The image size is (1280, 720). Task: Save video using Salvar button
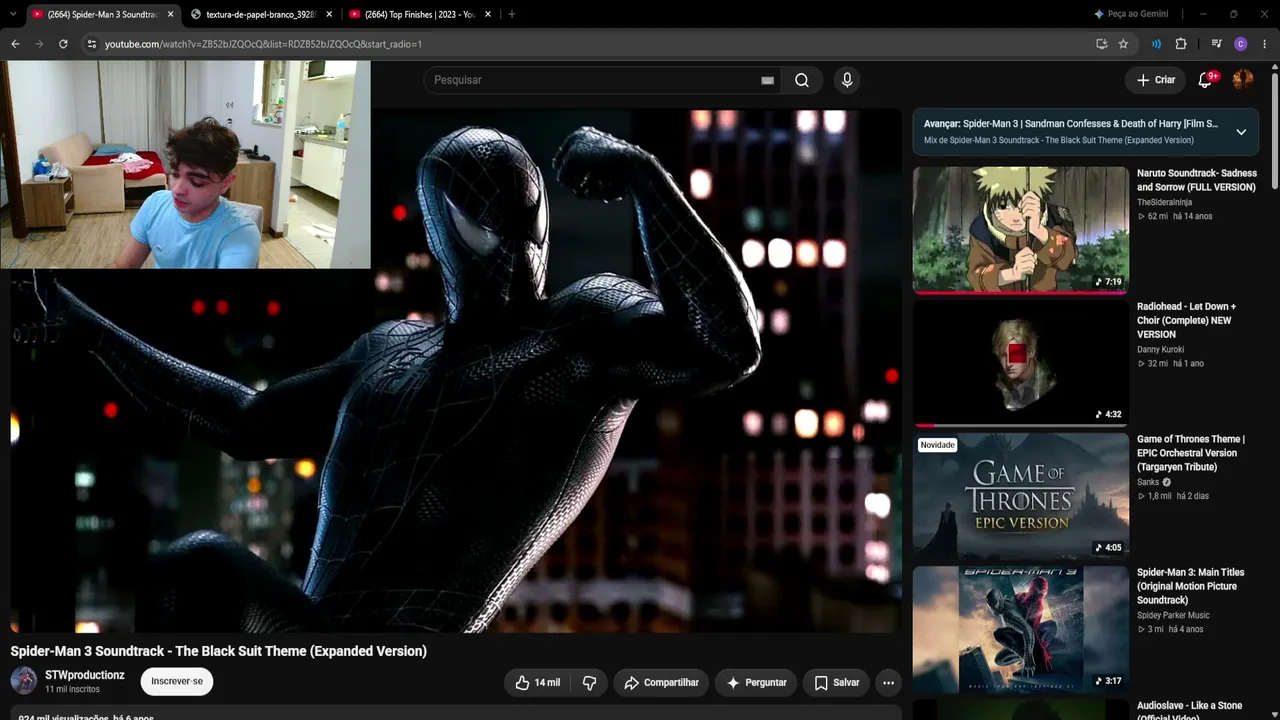tap(837, 683)
